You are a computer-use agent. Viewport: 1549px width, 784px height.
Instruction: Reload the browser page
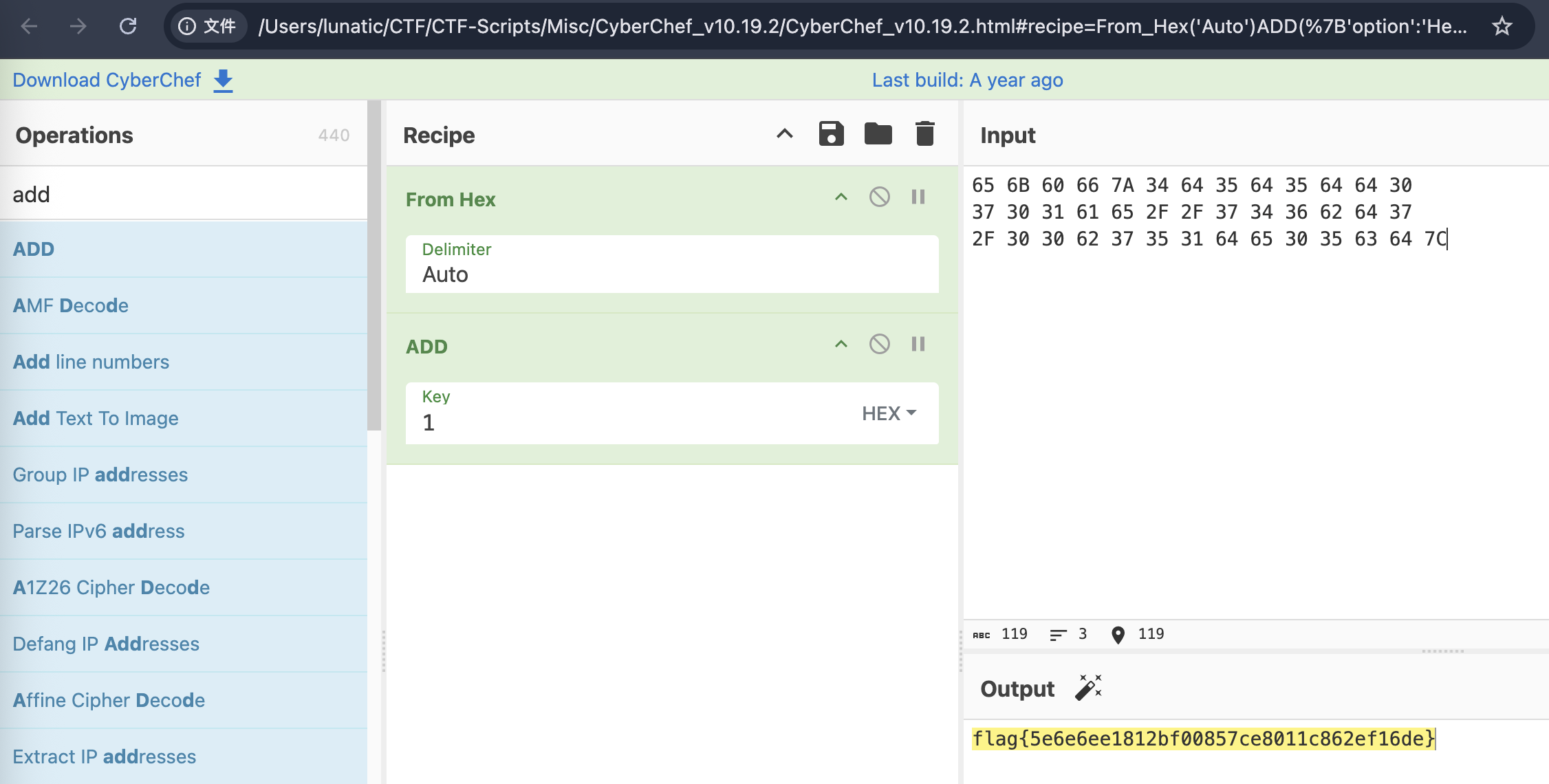click(x=128, y=27)
